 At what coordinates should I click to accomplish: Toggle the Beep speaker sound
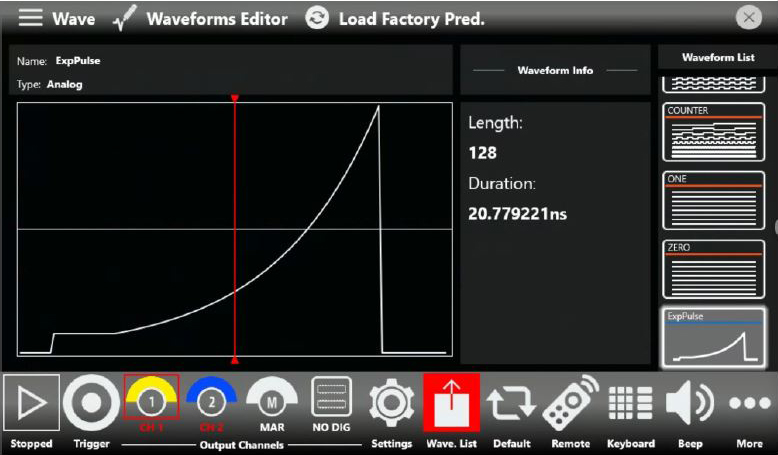point(690,402)
